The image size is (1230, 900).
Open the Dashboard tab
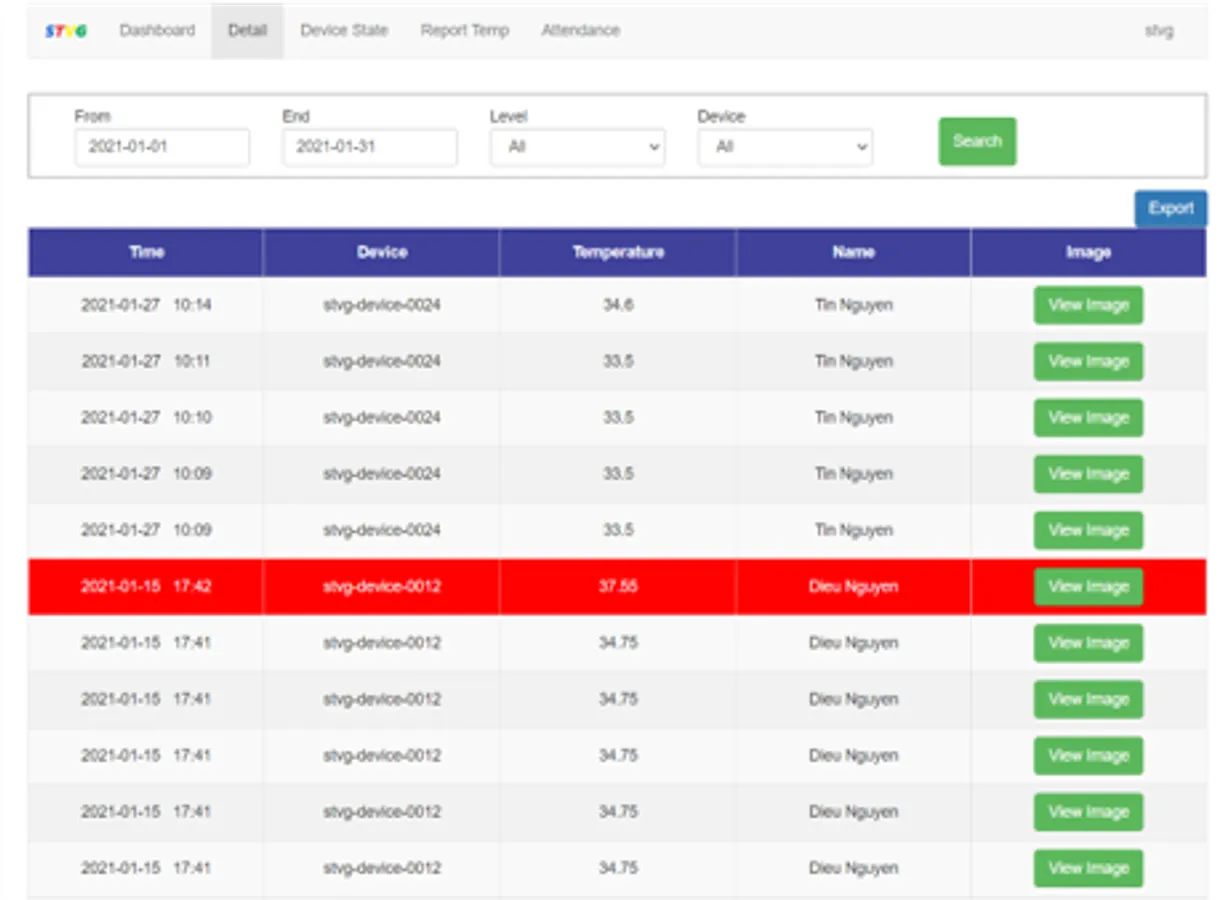tap(157, 31)
